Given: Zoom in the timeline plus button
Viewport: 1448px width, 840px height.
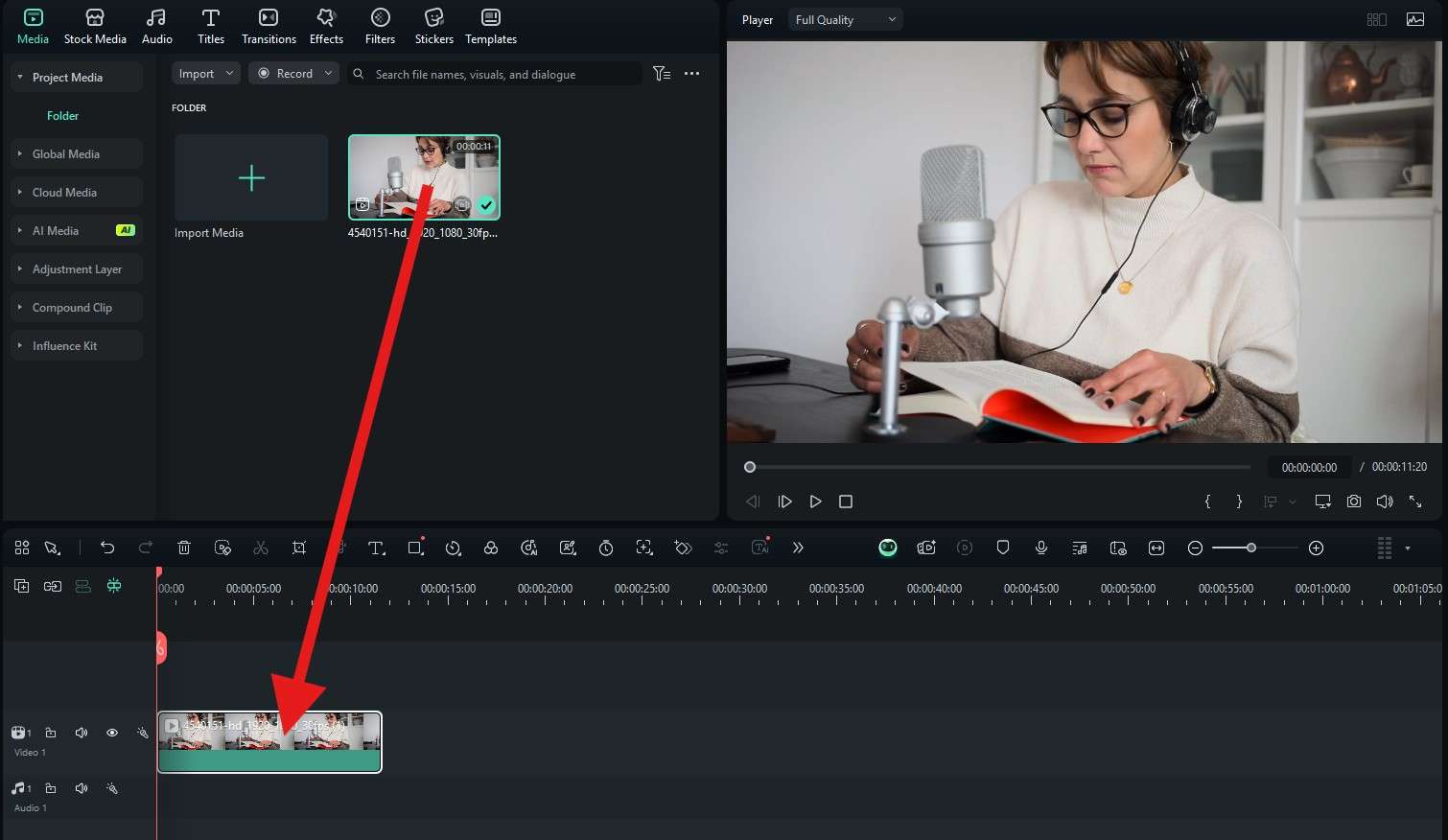Looking at the screenshot, I should point(1317,548).
